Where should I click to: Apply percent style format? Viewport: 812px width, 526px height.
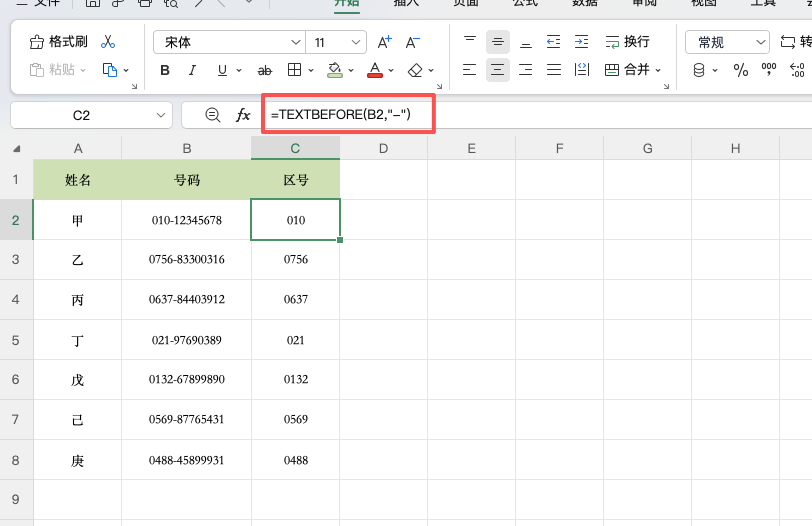(741, 70)
